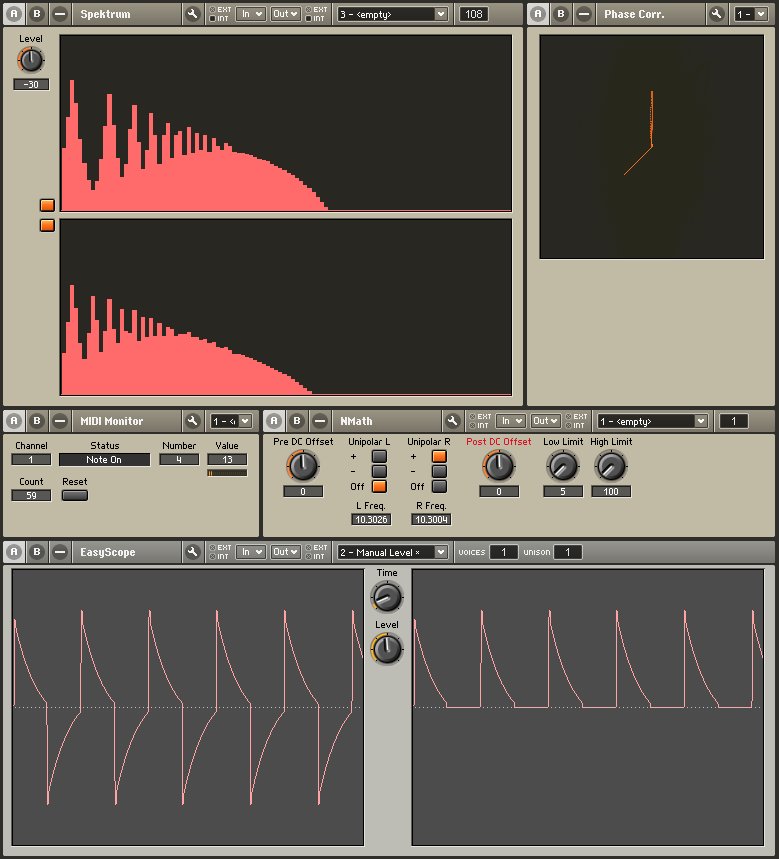Toggle Unipolar R plus button
Image resolution: width=779 pixels, height=859 pixels.
tap(439, 456)
